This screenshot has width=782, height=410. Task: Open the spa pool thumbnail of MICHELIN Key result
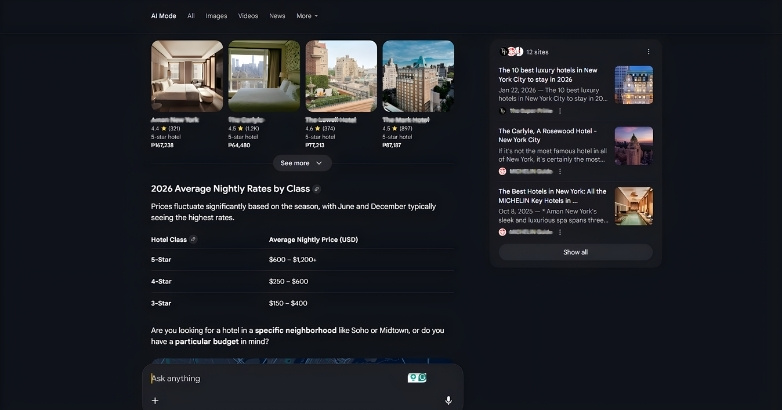[x=633, y=206]
